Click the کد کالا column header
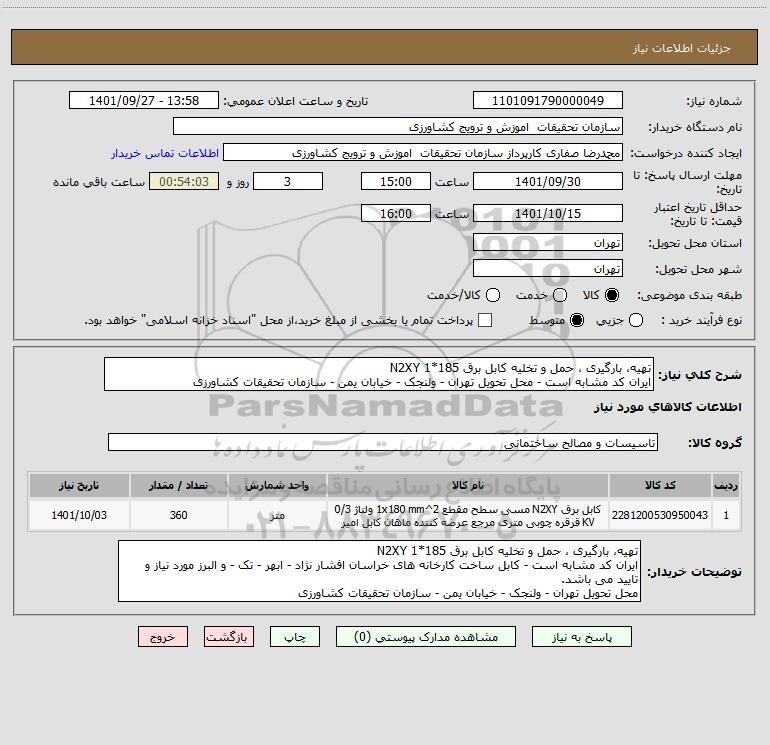 click(660, 485)
